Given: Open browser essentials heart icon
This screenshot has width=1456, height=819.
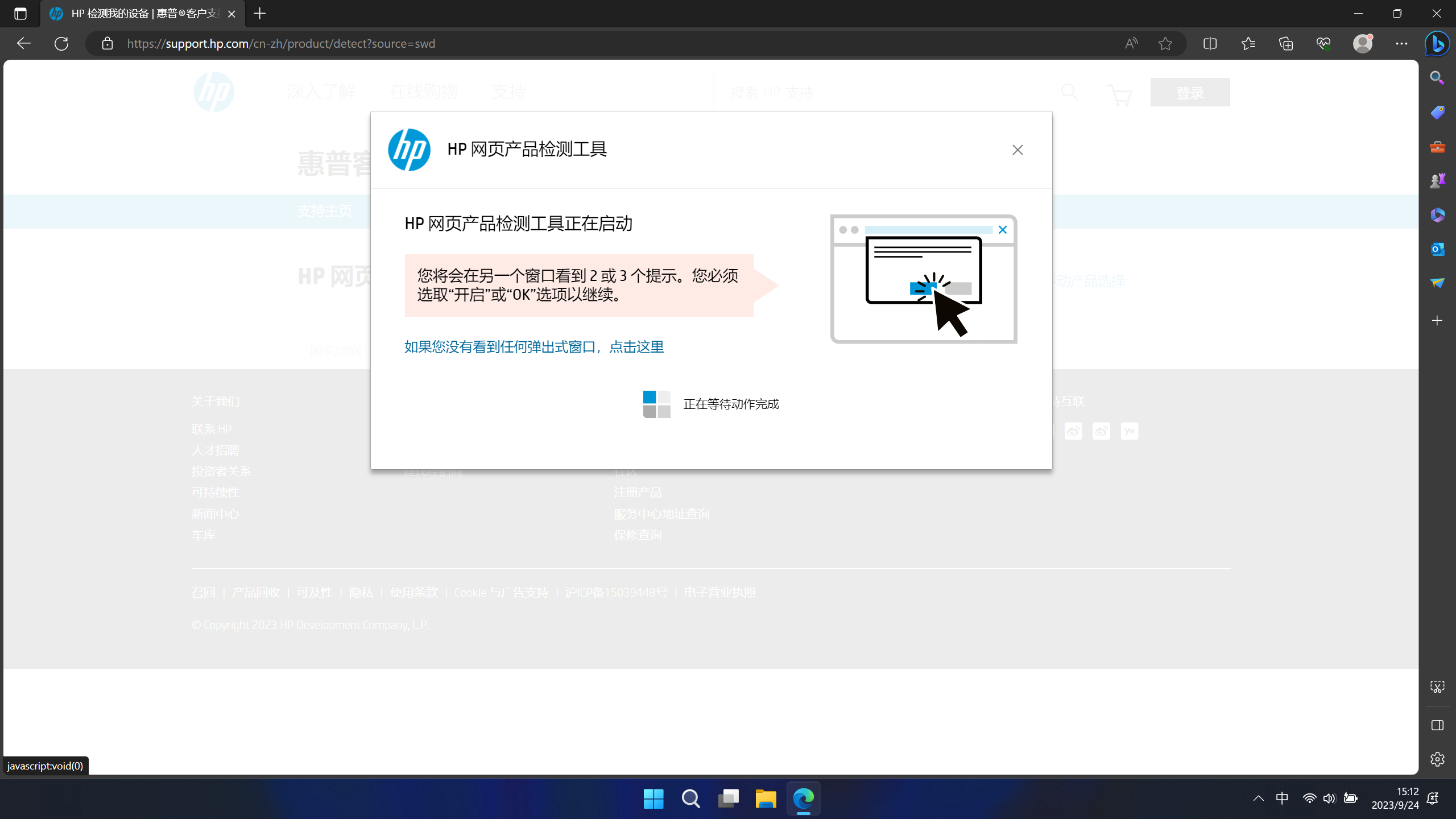Looking at the screenshot, I should tap(1323, 44).
